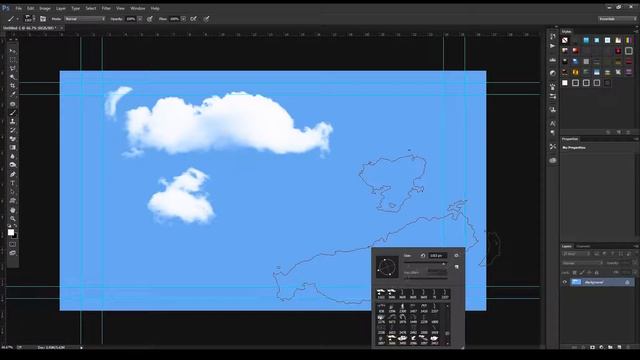640x360 pixels.
Task: Expand the Opacity slider arrow
Action: pyautogui.click(x=140, y=19)
